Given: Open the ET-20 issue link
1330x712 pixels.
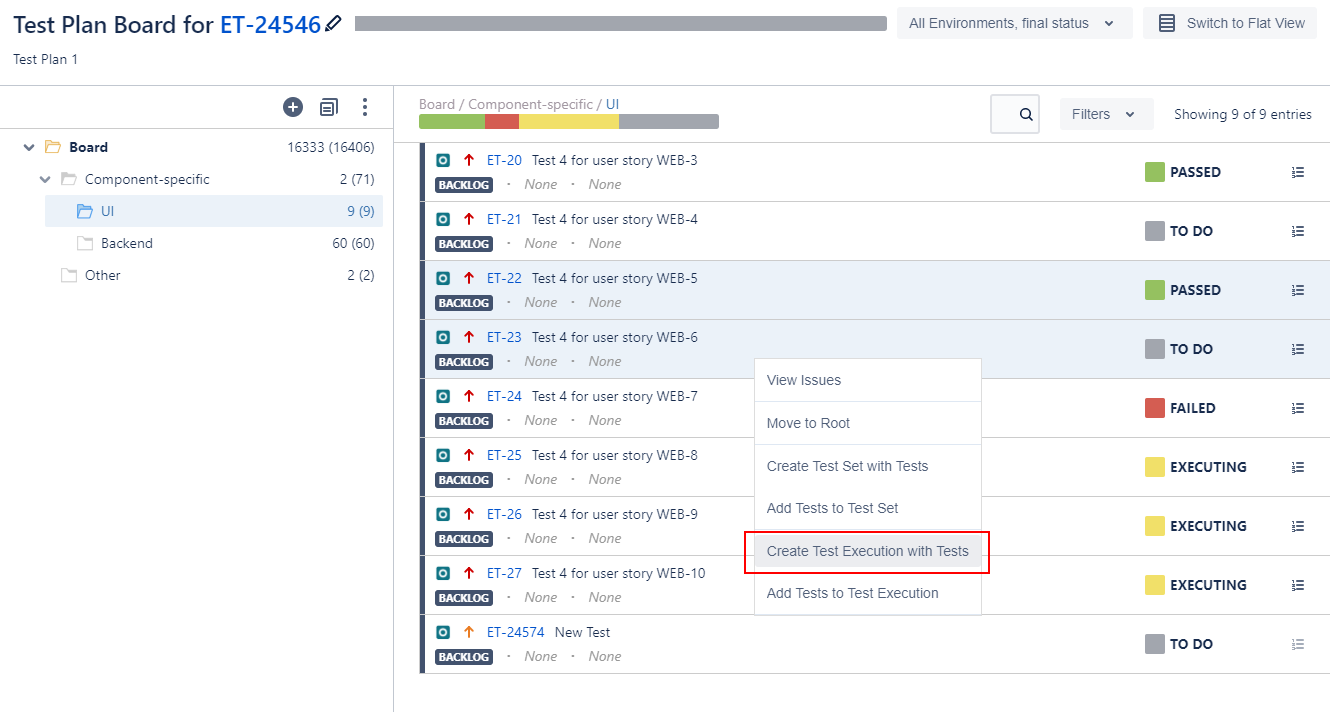Looking at the screenshot, I should pos(504,160).
